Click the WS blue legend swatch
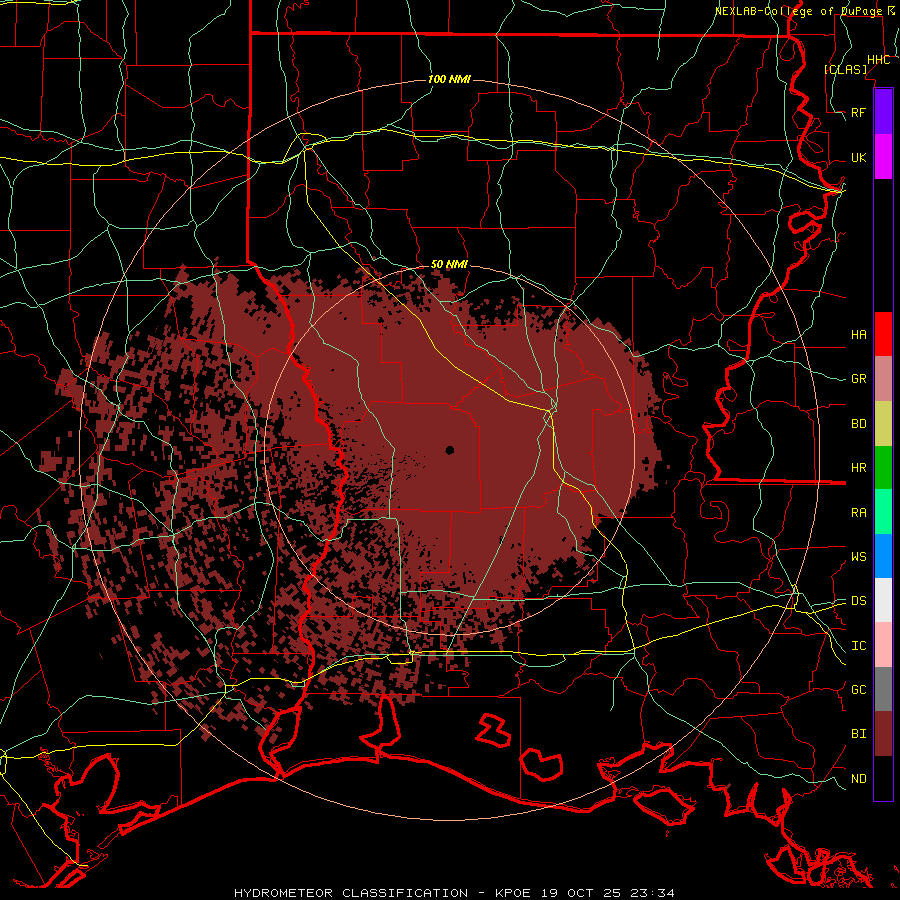 pyautogui.click(x=883, y=556)
